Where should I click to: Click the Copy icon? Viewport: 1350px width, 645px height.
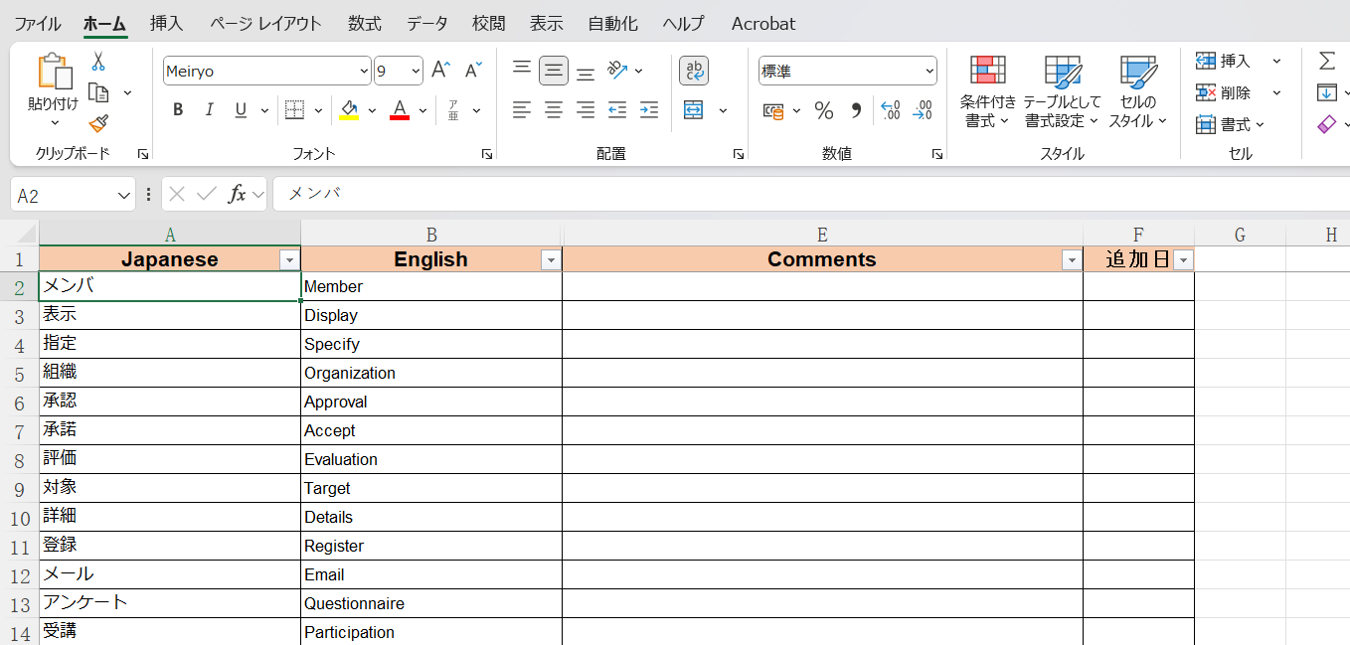[98, 93]
